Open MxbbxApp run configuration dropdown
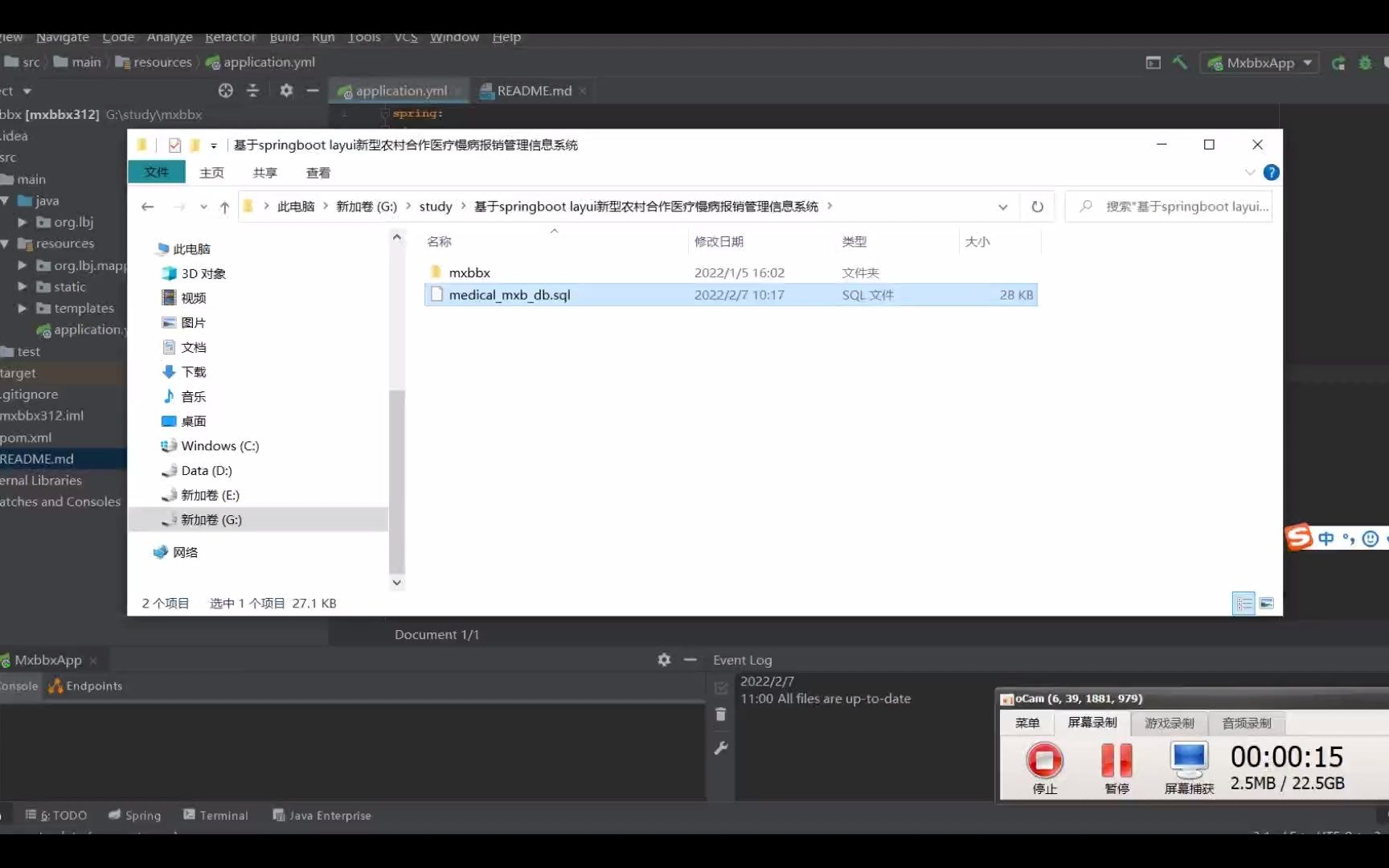This screenshot has height=868, width=1389. tap(1260, 63)
